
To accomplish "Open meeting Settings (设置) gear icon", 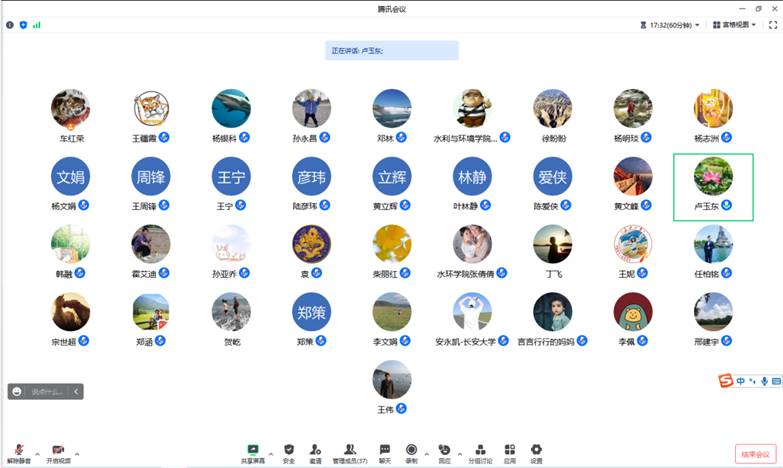I will (536, 453).
